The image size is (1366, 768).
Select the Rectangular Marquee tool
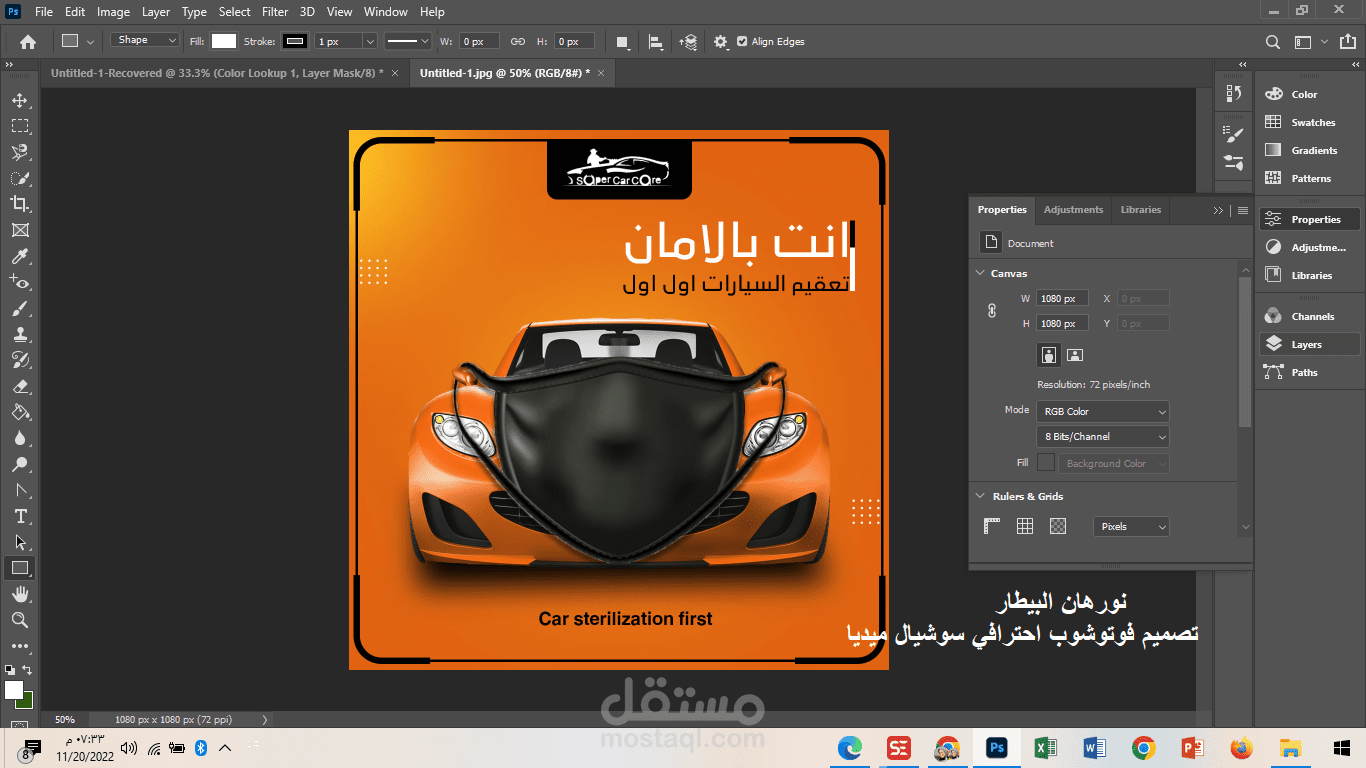pyautogui.click(x=19, y=126)
